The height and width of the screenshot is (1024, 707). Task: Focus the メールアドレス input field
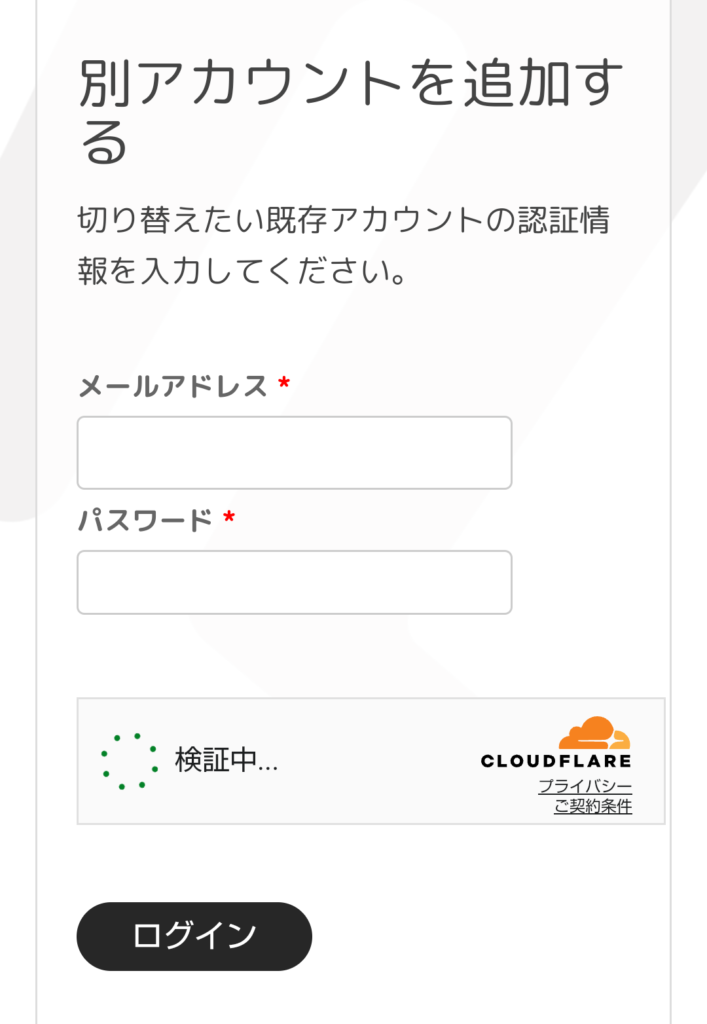[294, 453]
